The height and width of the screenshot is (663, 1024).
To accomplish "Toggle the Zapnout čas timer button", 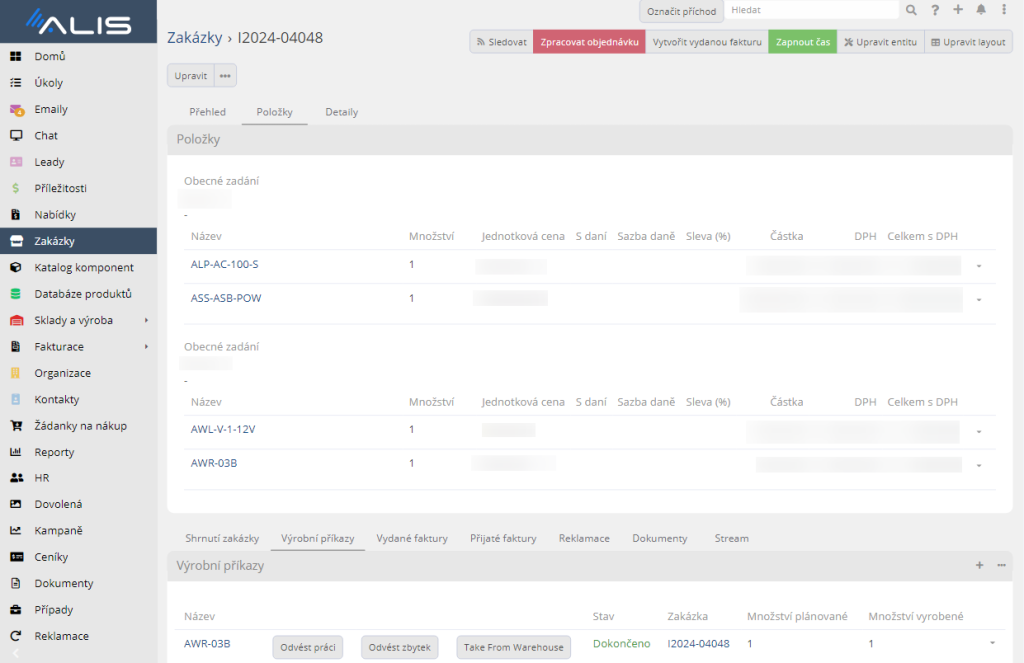I will 802,42.
